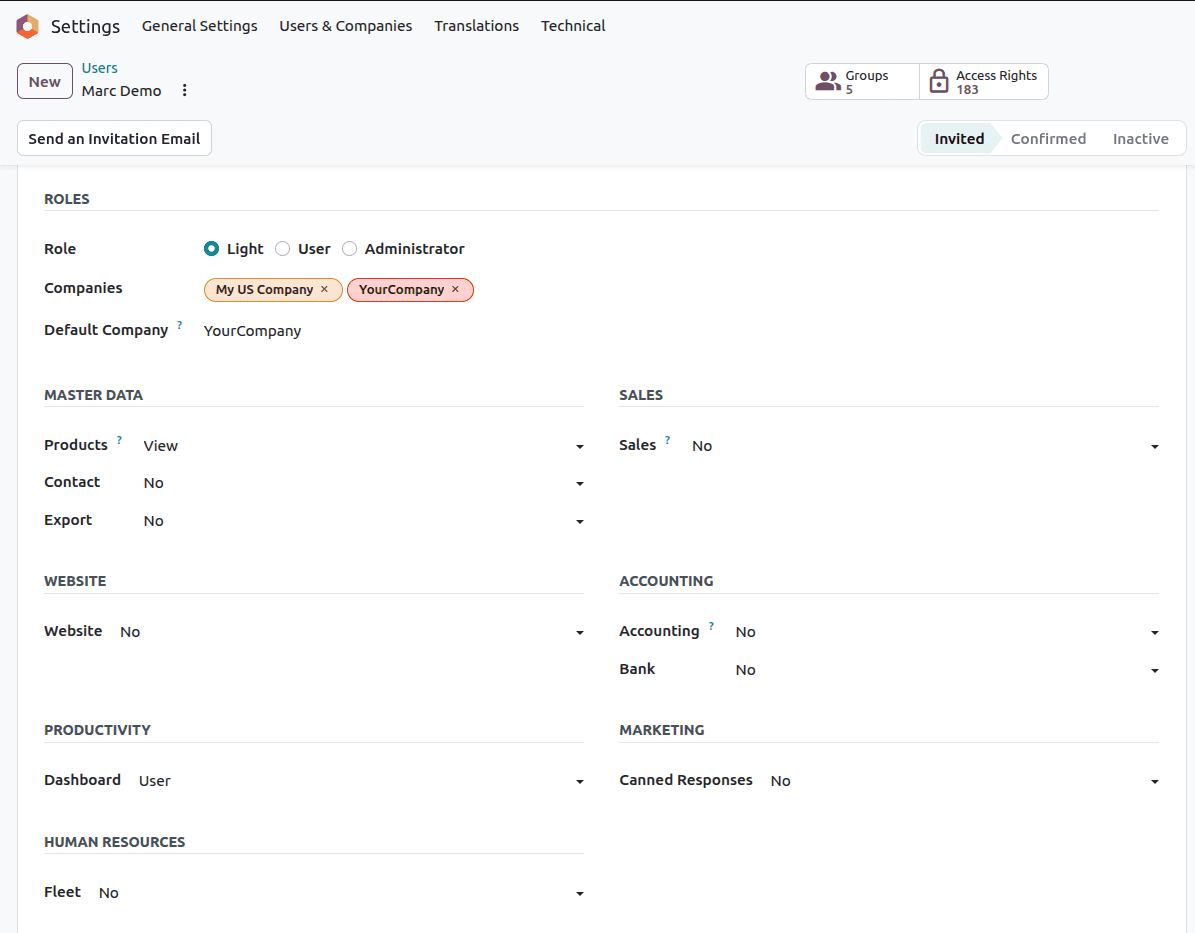Screen dimensions: 1195x933
Task: Click the MARKETING section heading
Action: pos(662,730)
